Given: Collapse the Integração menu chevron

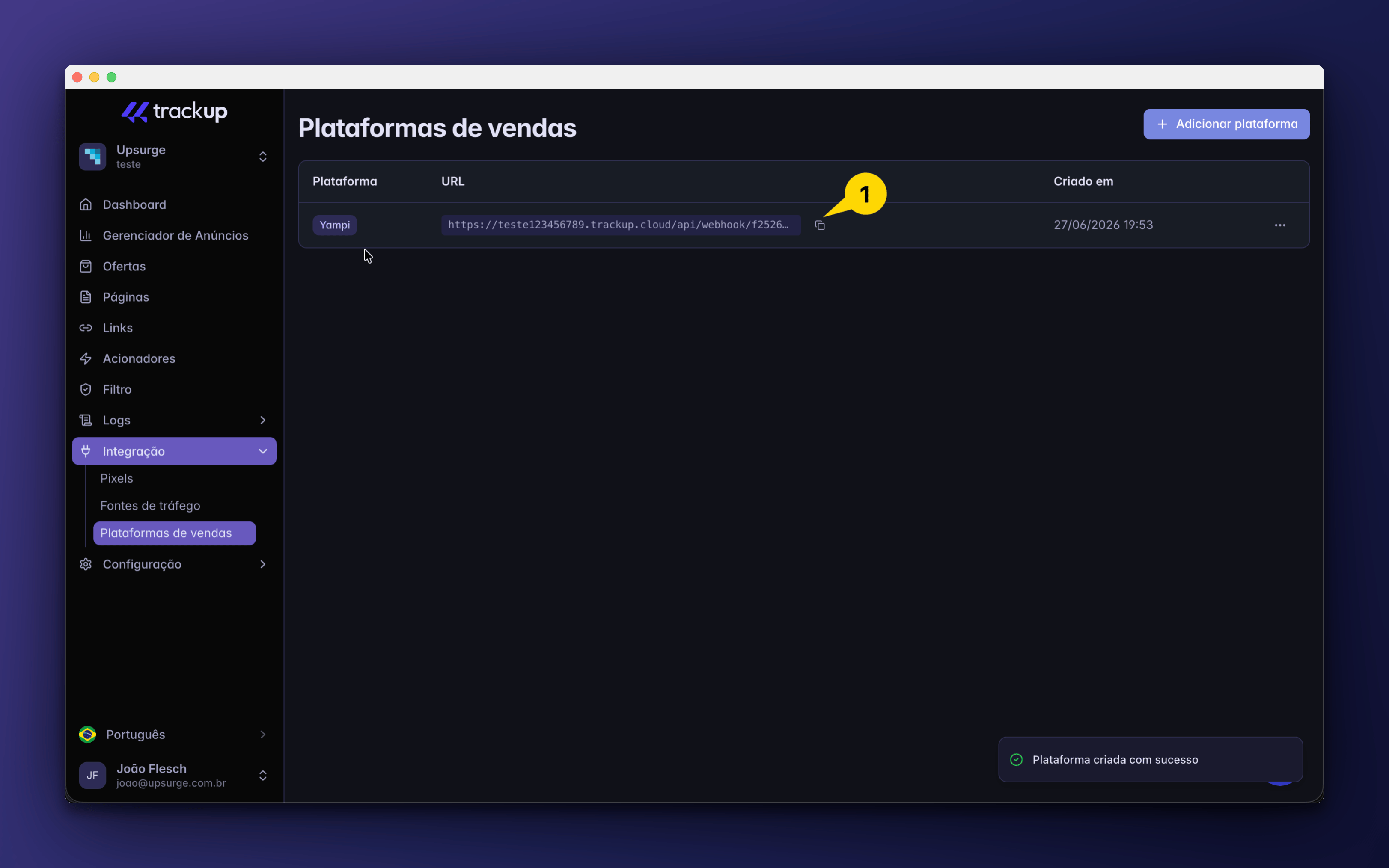Looking at the screenshot, I should coord(262,451).
